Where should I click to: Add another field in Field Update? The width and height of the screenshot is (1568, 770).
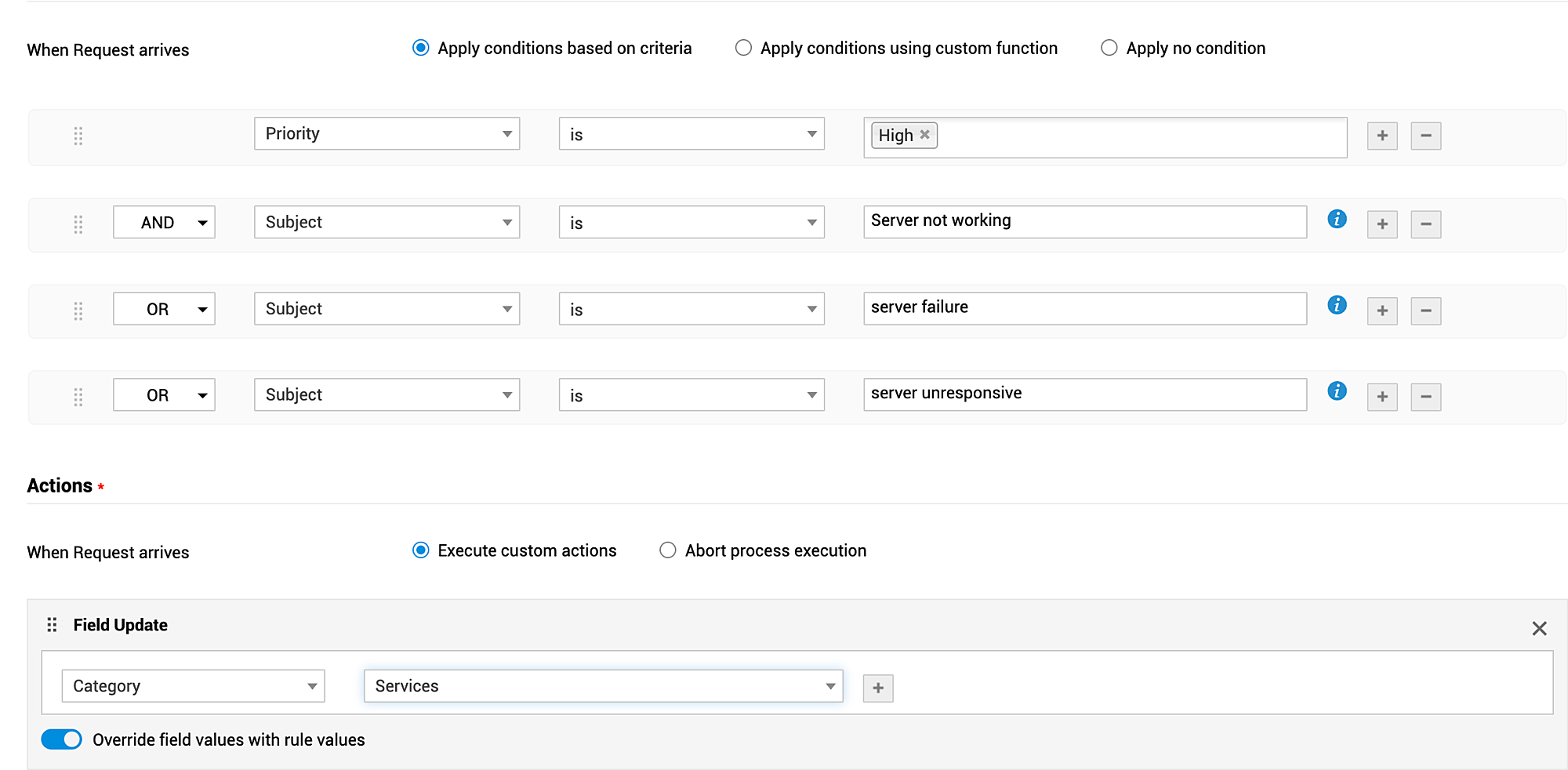pos(878,688)
